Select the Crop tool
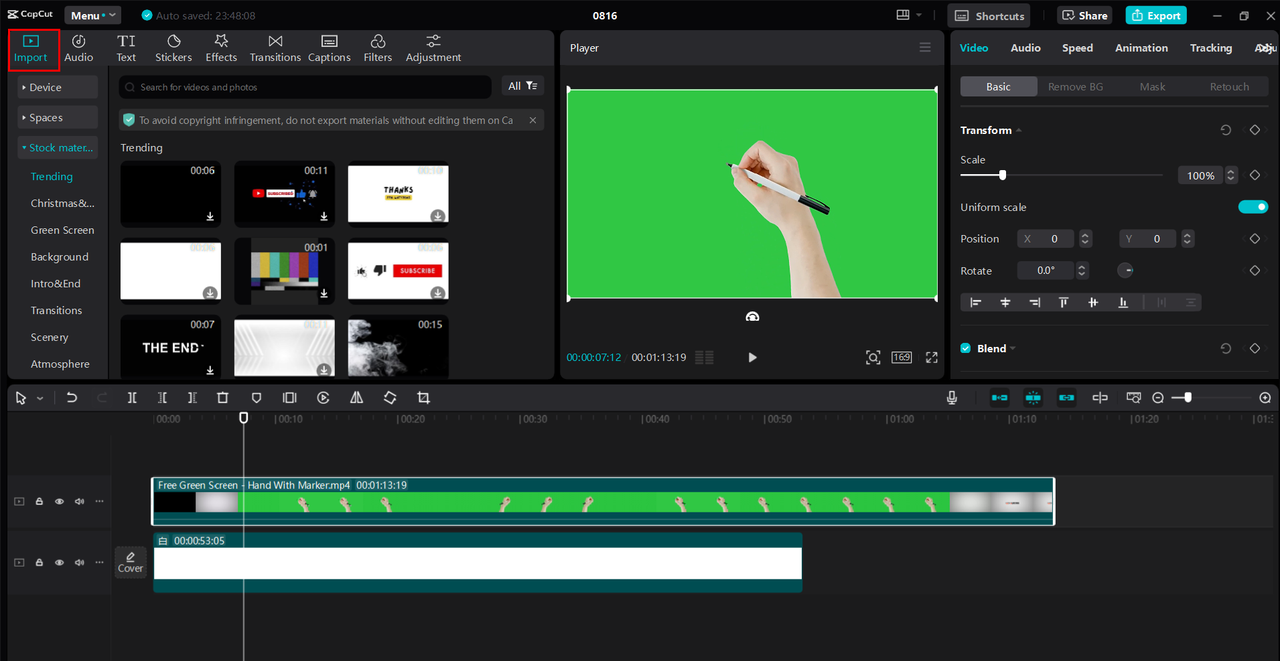 point(423,397)
